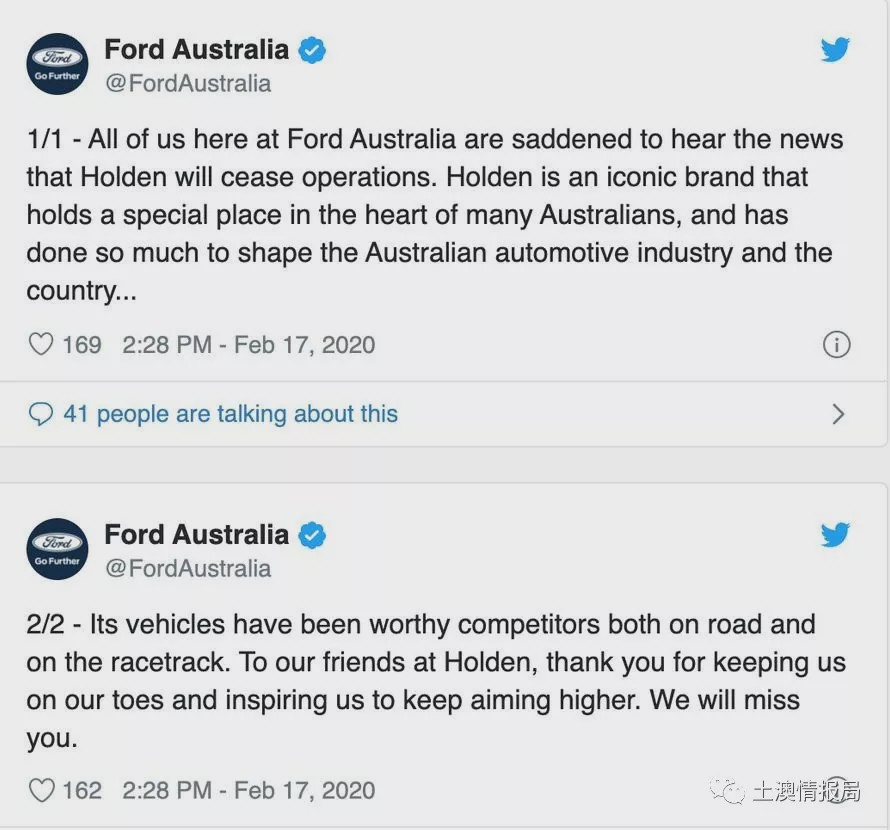Open Ford Australia profile name in first tweet
Viewport: 890px width, 830px height.
click(x=196, y=49)
